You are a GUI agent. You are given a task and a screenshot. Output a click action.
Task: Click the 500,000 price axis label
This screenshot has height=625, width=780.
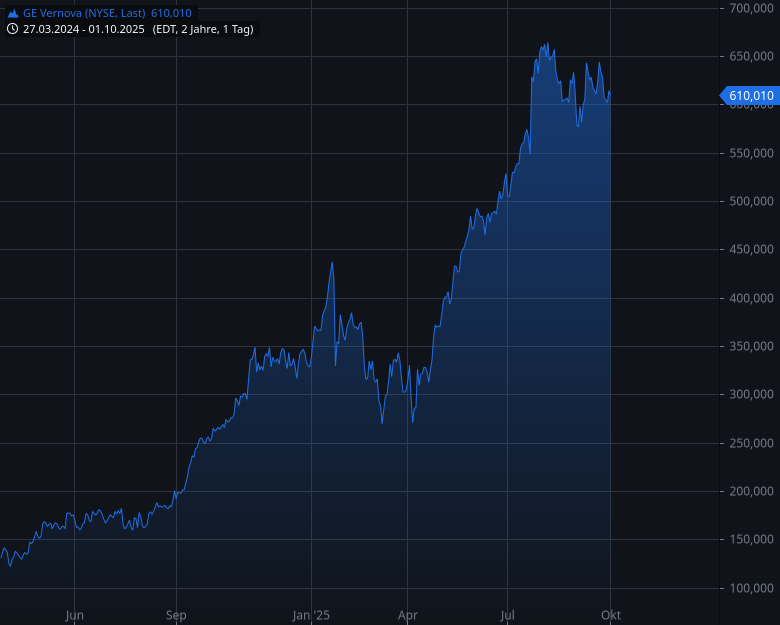(749, 201)
